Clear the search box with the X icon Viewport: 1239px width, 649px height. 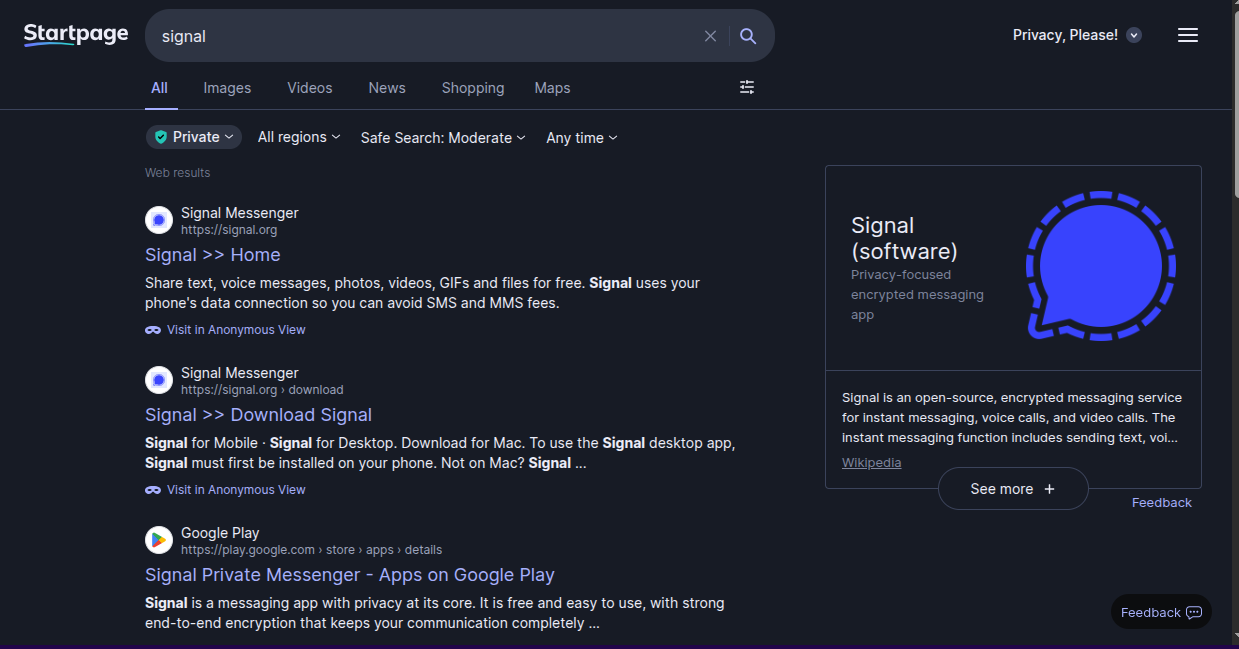pos(710,36)
